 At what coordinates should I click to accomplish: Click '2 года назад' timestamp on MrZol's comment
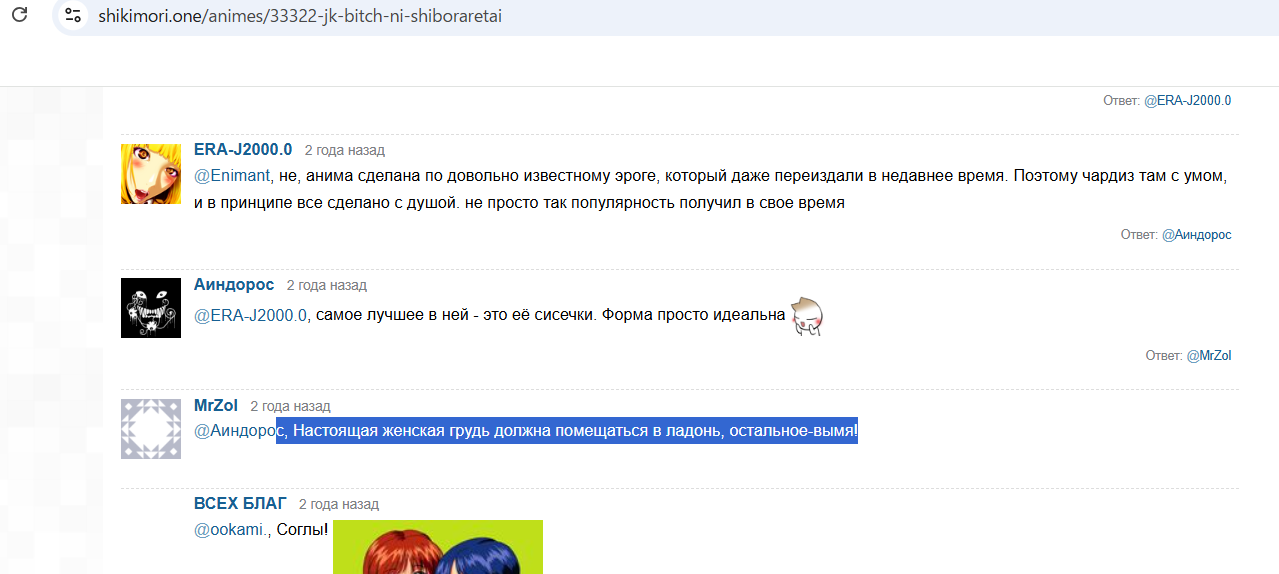(290, 407)
